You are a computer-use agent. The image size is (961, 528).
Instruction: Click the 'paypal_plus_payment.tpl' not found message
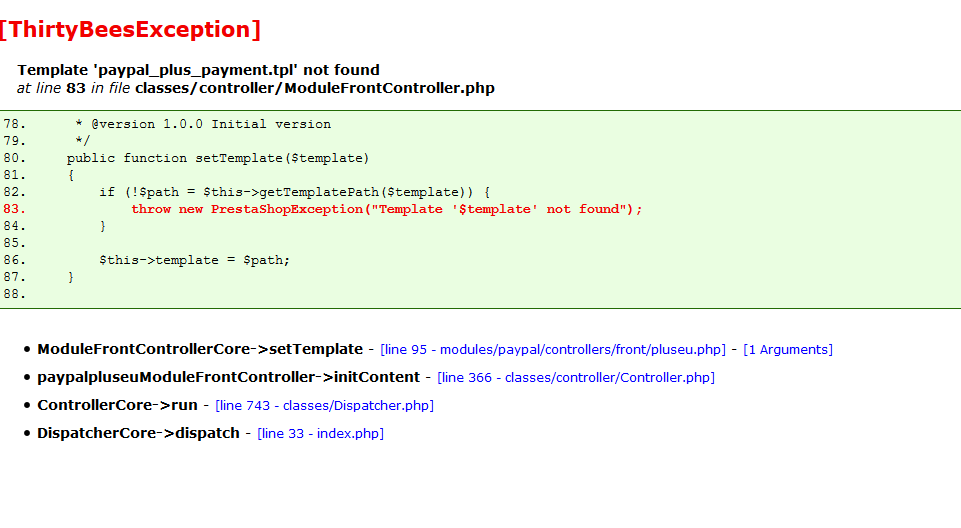point(198,70)
